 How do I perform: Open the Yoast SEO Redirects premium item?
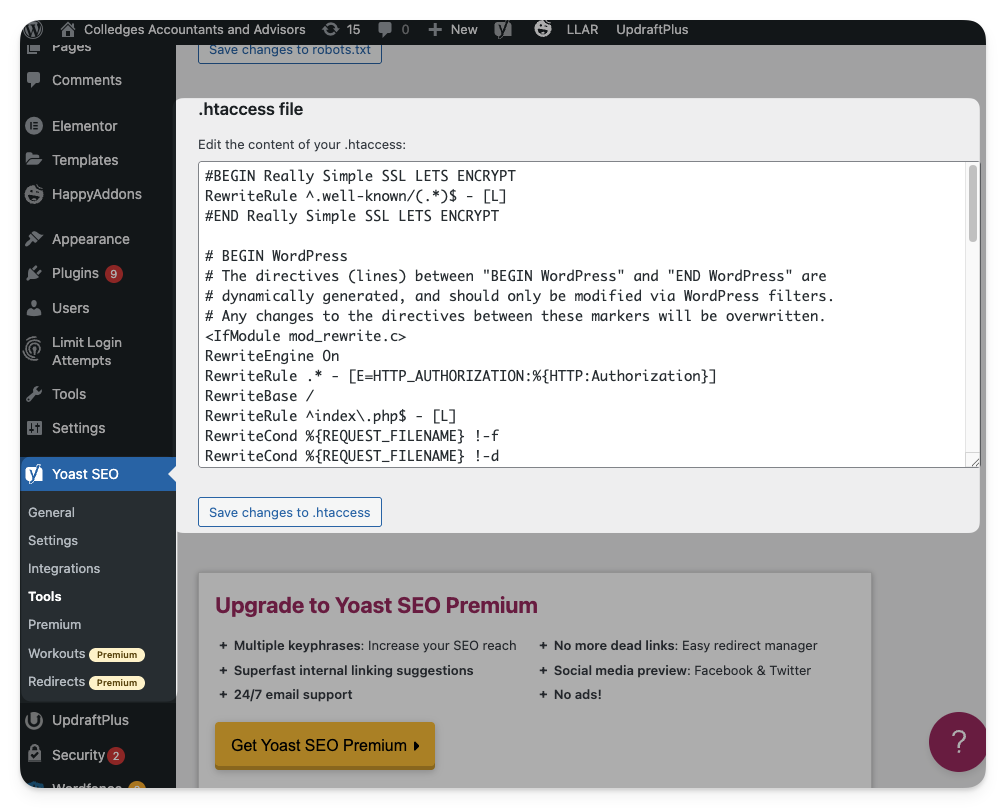tap(57, 681)
